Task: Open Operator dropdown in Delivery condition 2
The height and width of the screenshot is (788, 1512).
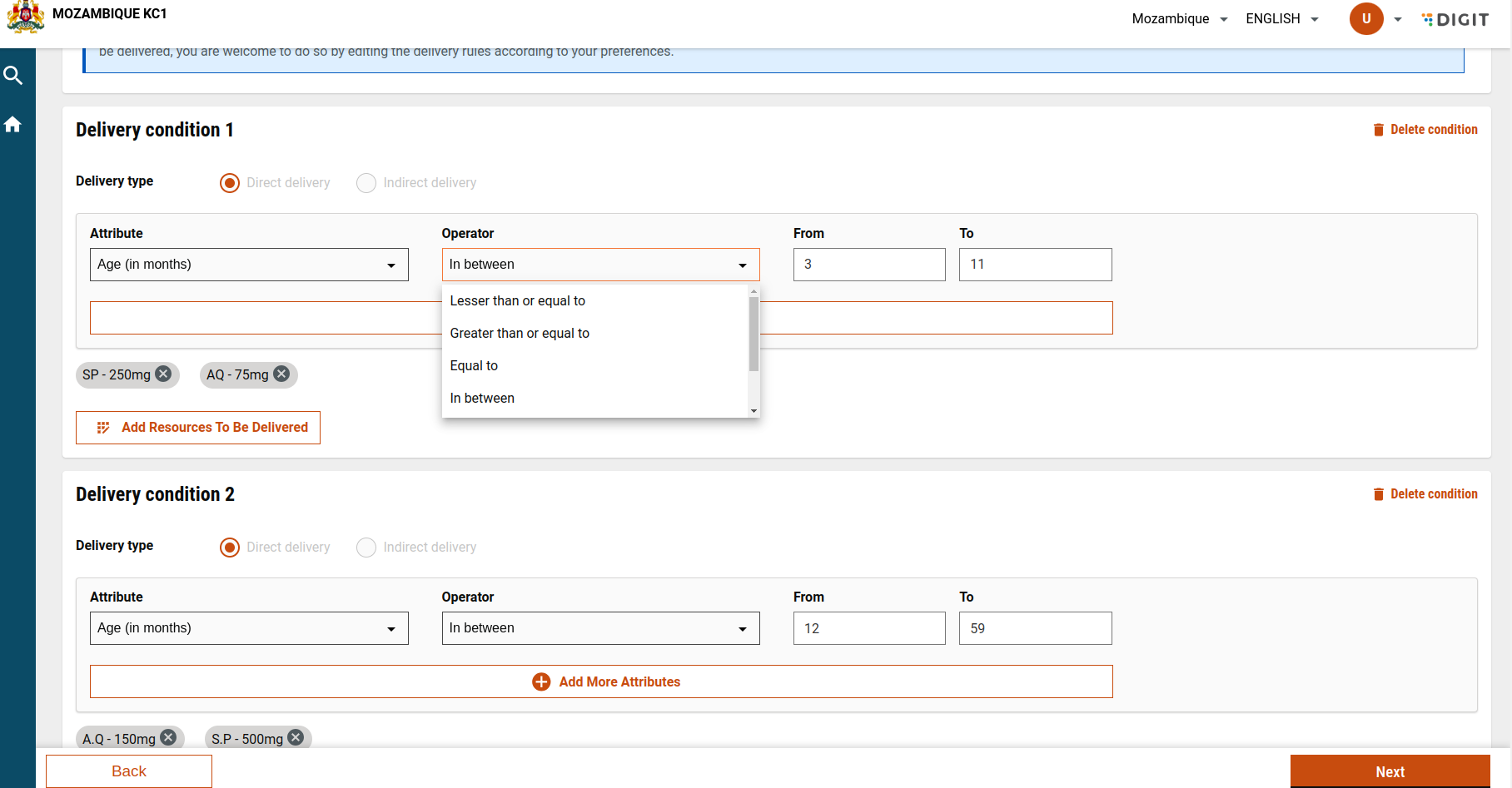Action: coord(600,628)
